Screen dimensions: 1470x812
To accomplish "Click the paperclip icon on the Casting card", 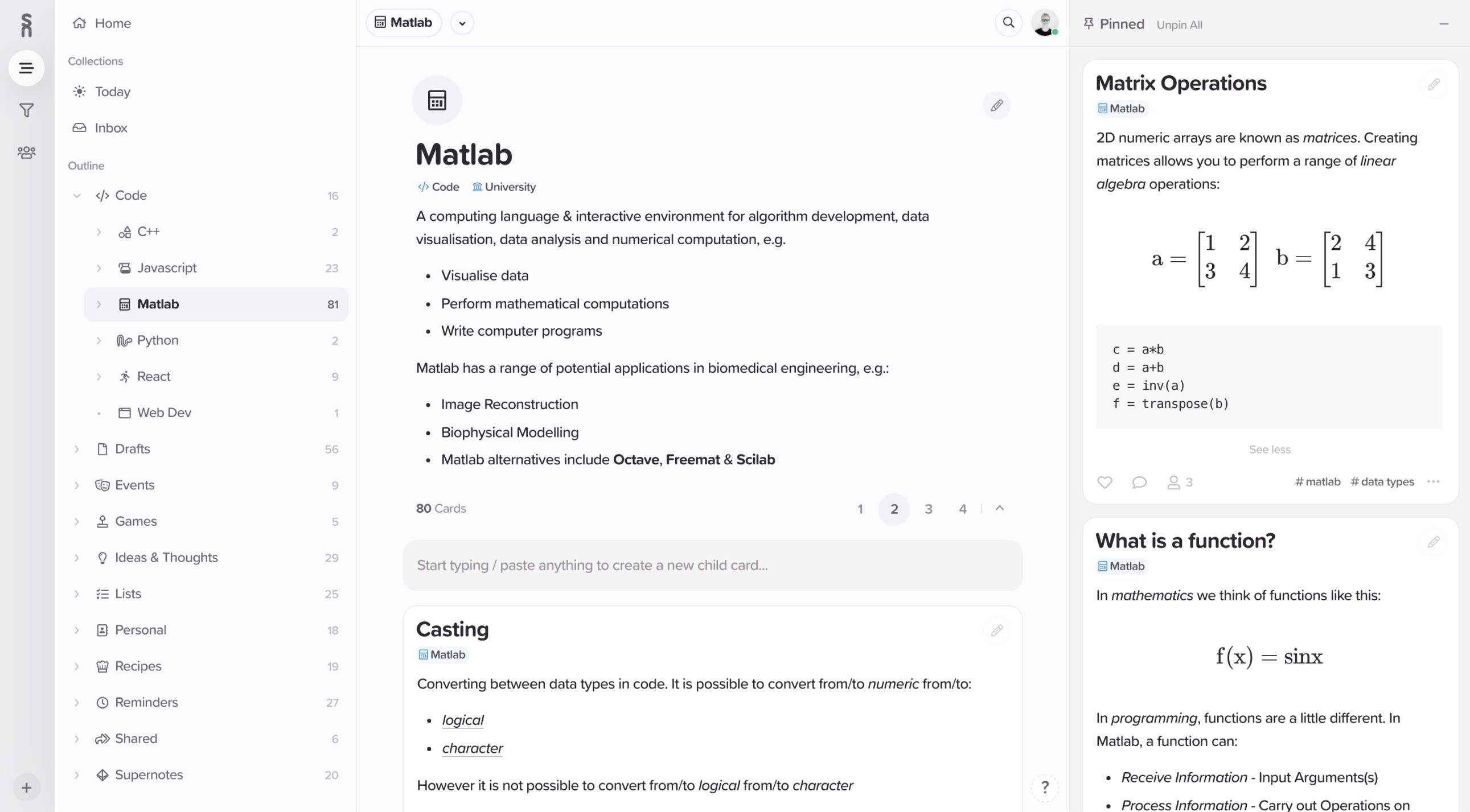I will [997, 630].
